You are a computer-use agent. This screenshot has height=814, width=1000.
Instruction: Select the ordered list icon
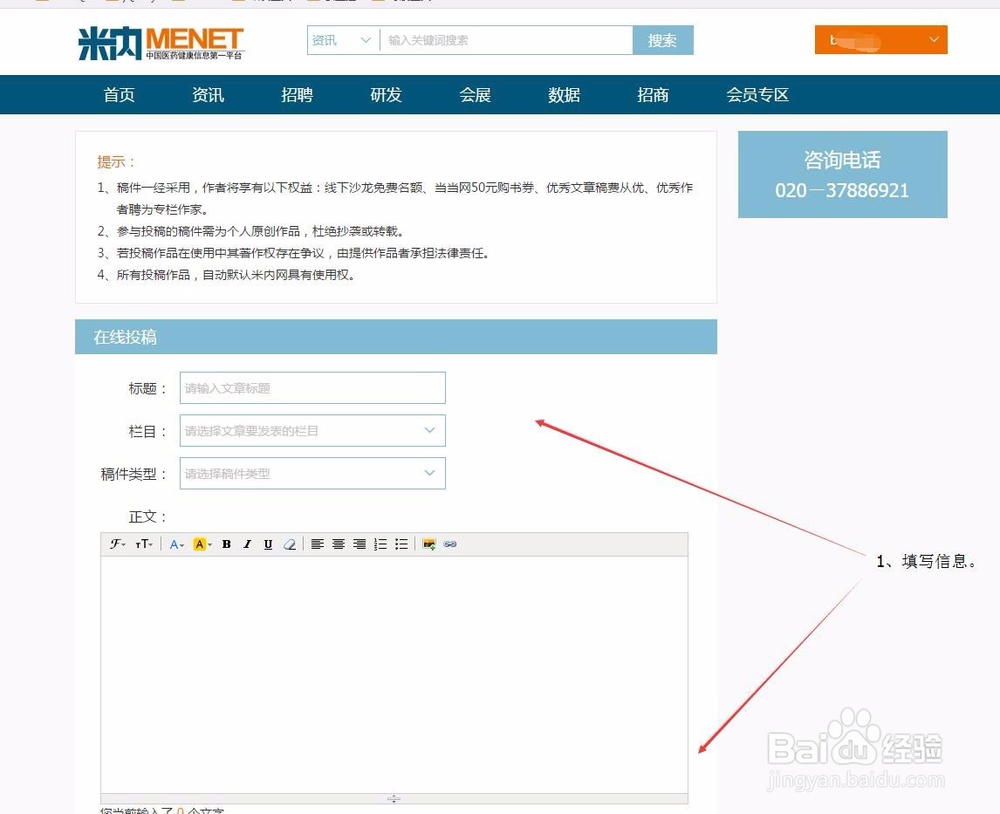(380, 544)
